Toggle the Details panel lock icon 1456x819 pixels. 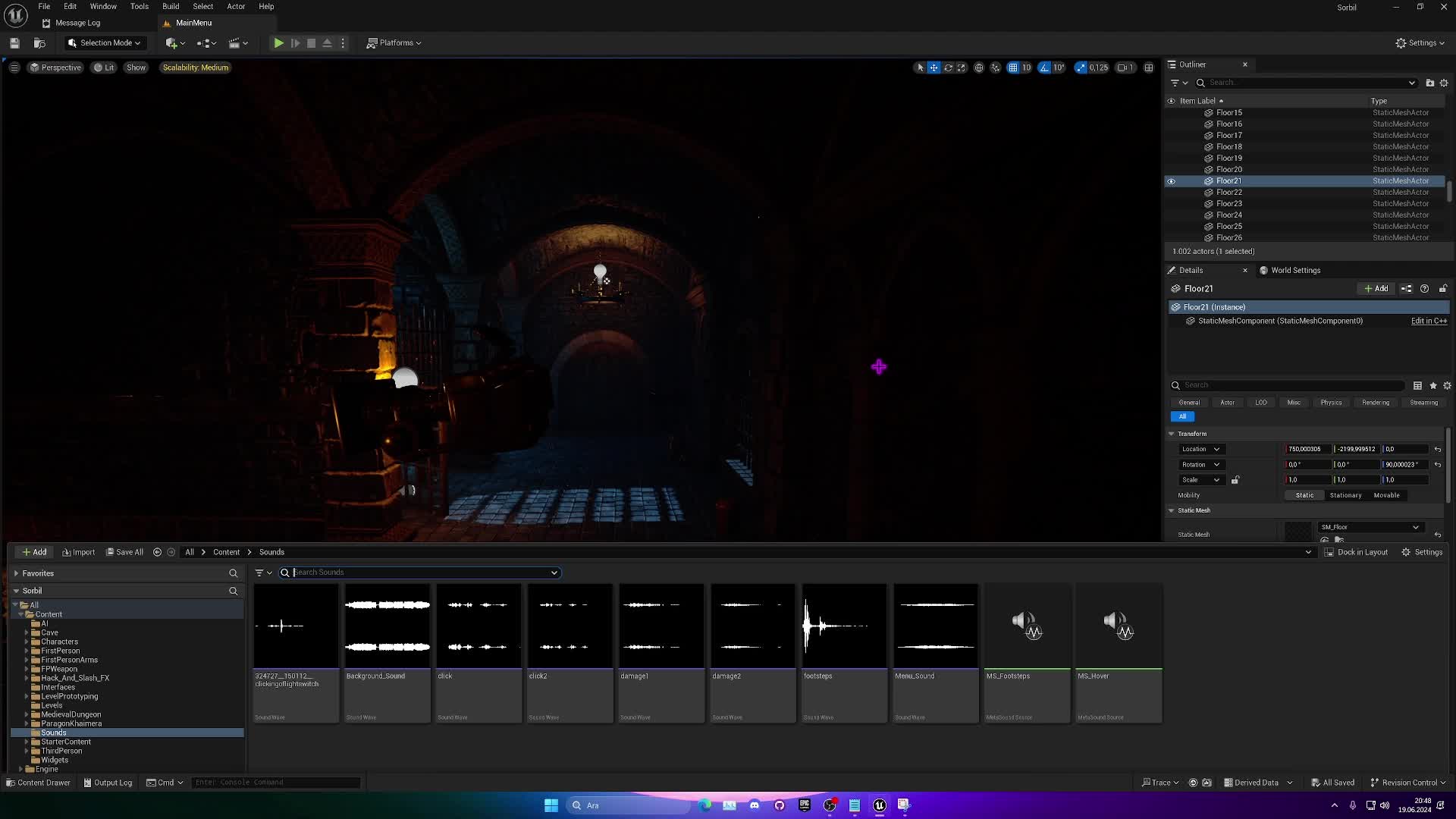(x=1442, y=289)
